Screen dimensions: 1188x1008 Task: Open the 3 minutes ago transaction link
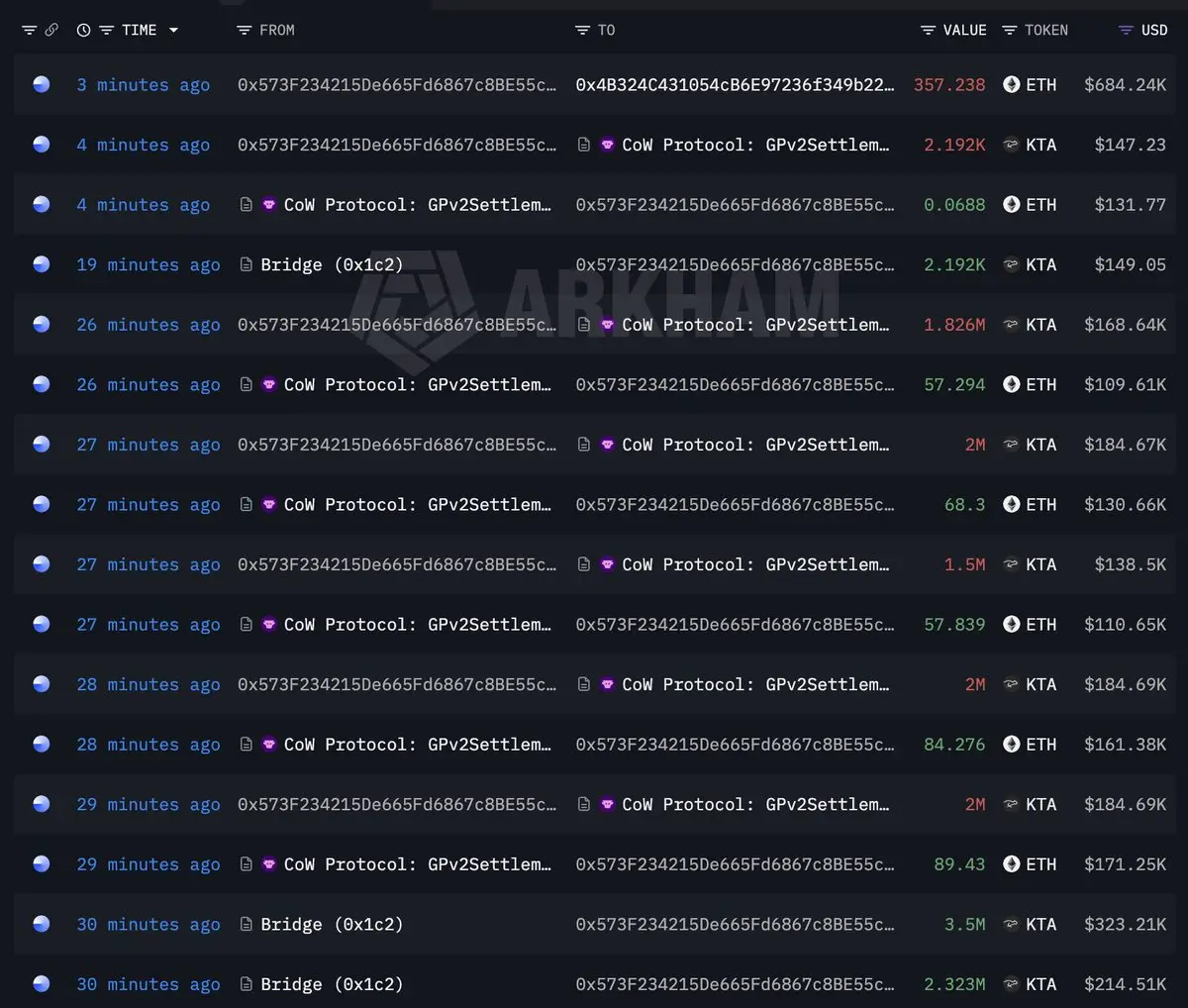[144, 85]
